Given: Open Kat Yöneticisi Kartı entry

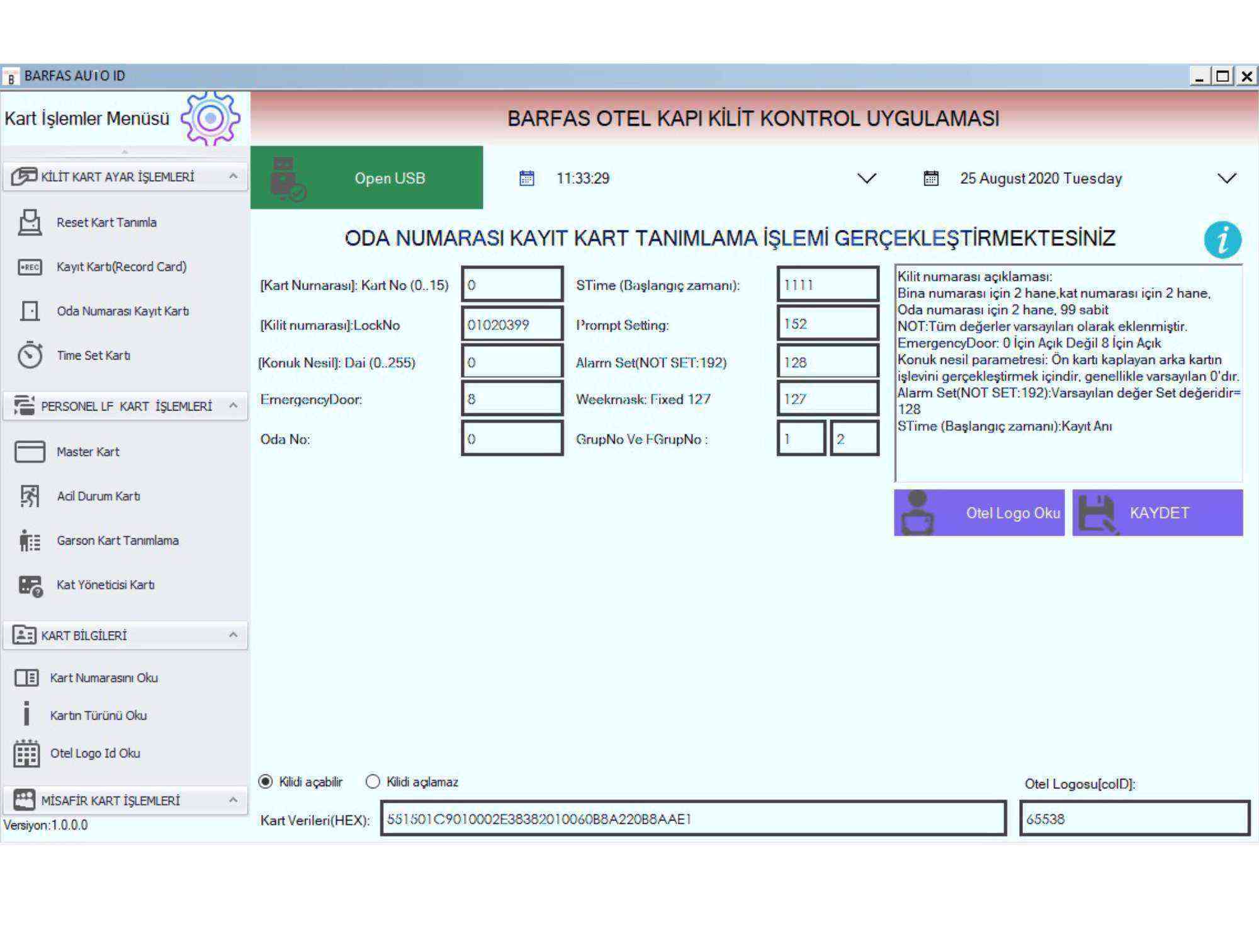Looking at the screenshot, I should pos(105,585).
